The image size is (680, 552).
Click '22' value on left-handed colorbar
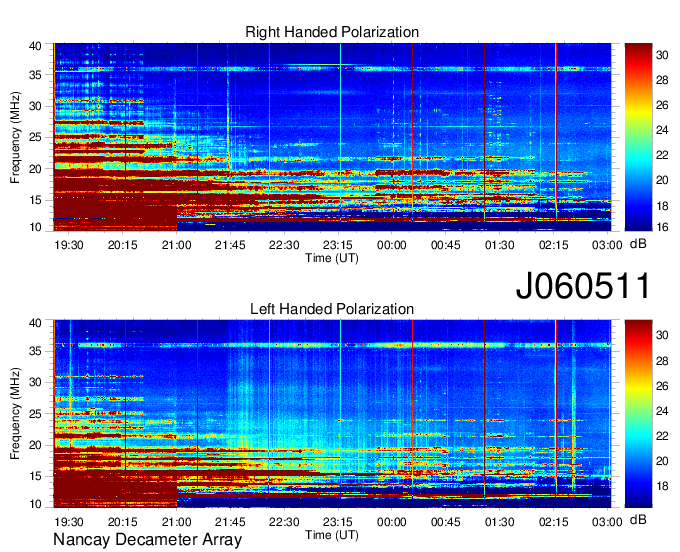coord(662,436)
